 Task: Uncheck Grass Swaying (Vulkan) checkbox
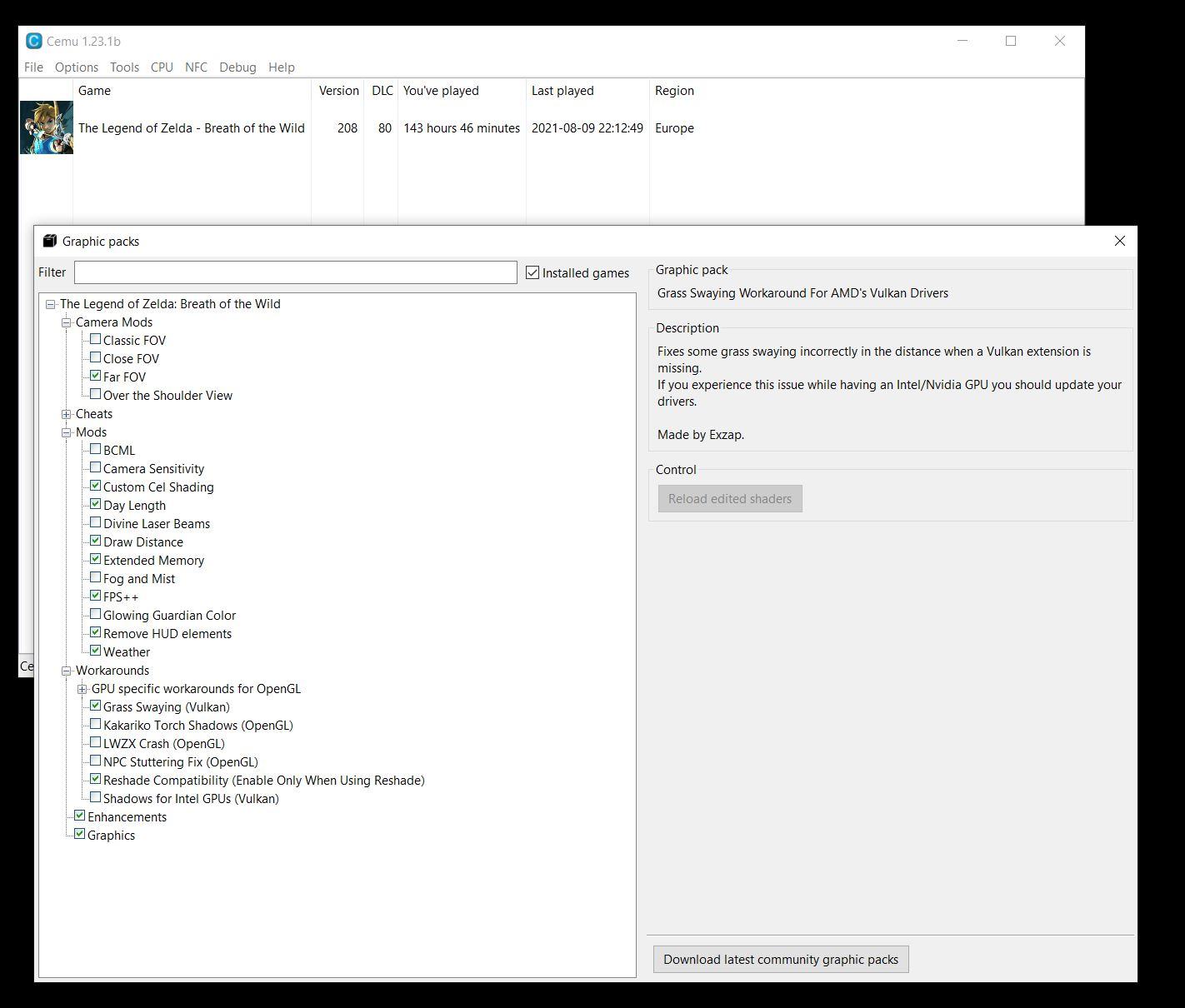(x=95, y=706)
